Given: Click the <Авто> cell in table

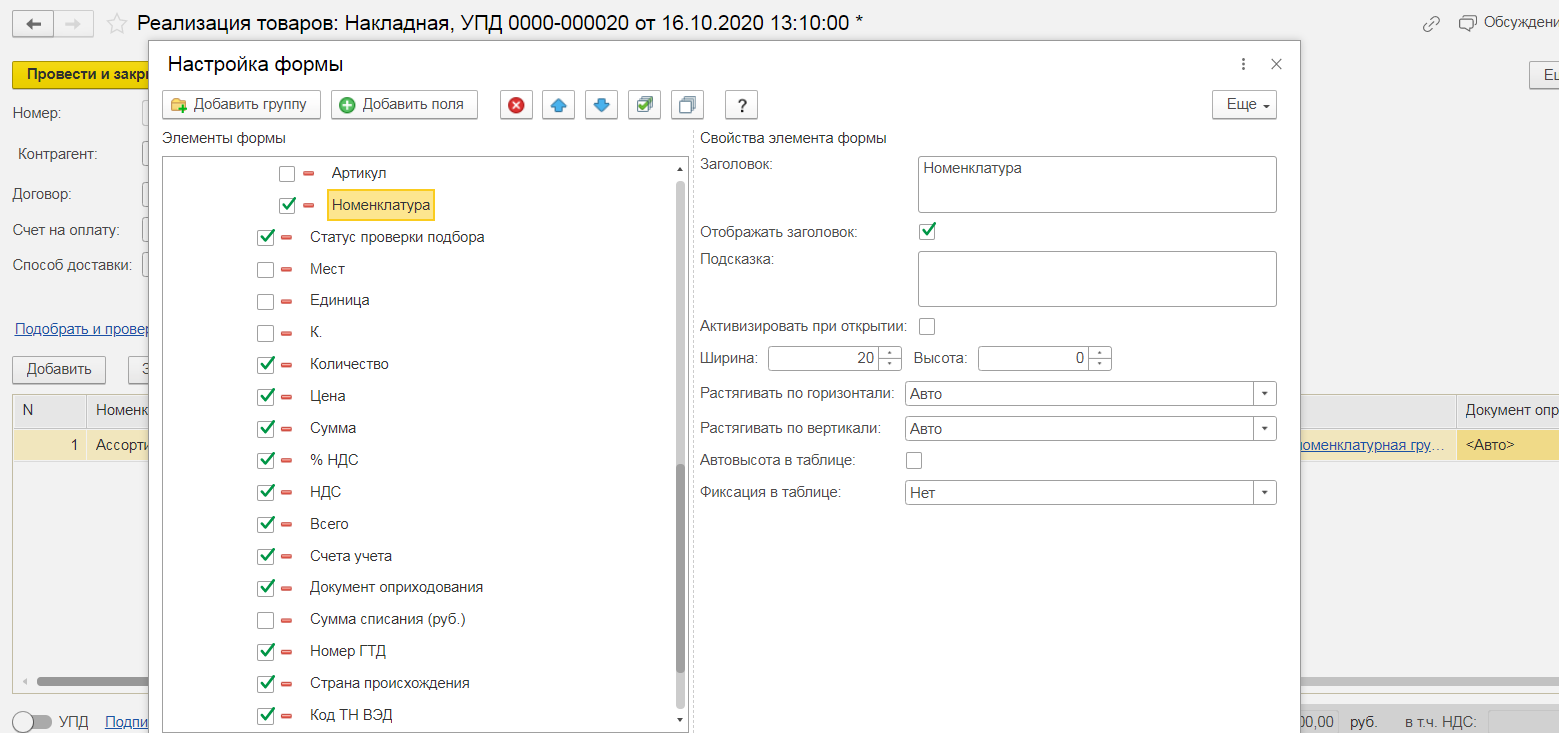Looking at the screenshot, I should [1508, 446].
